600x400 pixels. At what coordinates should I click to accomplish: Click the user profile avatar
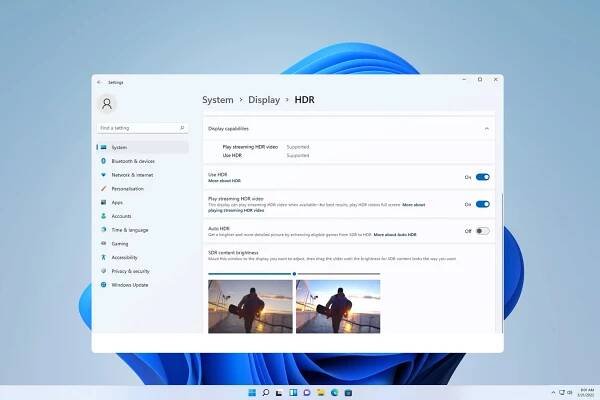point(107,103)
